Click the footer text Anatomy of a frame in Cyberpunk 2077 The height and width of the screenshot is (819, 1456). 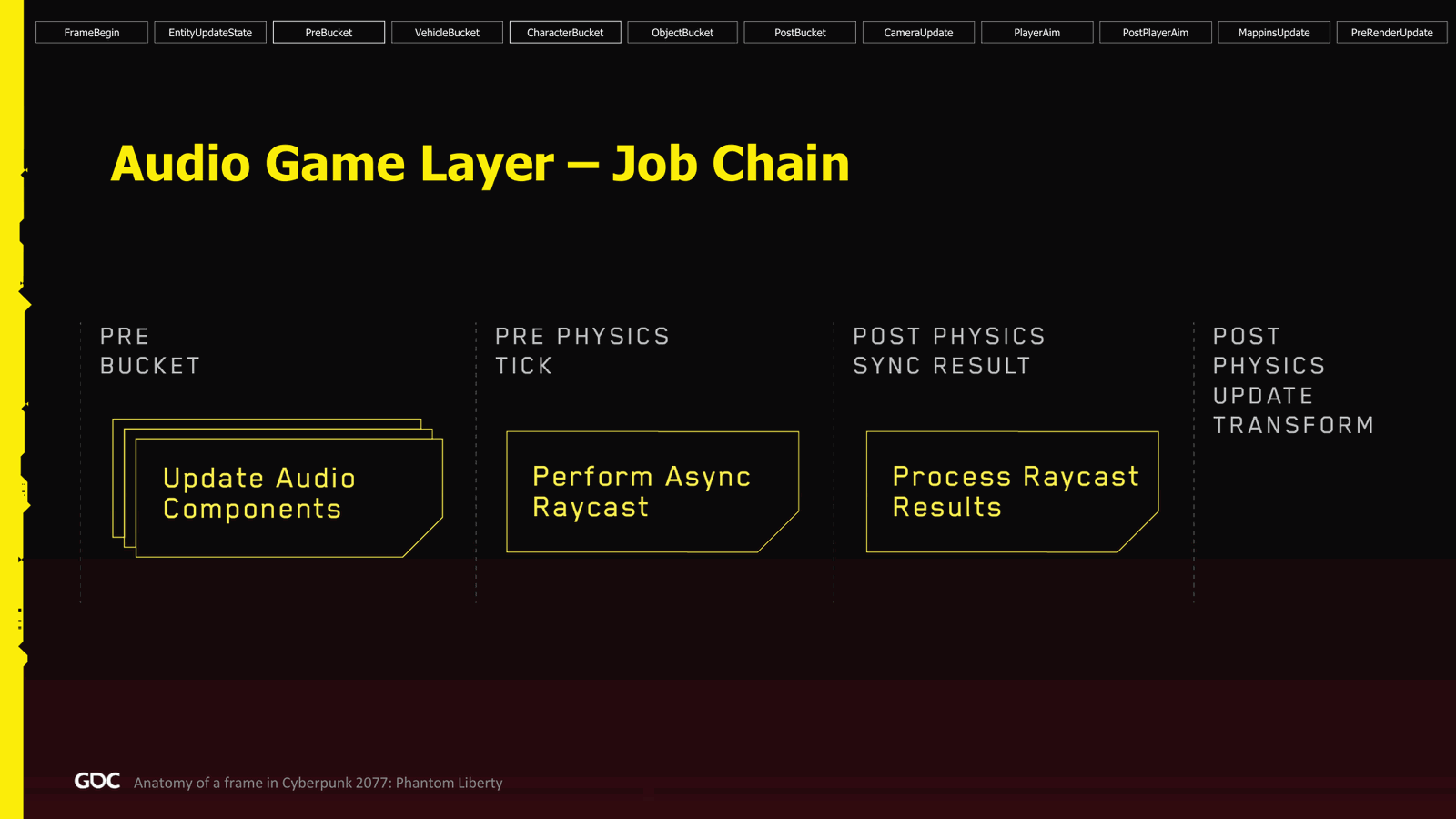(318, 783)
